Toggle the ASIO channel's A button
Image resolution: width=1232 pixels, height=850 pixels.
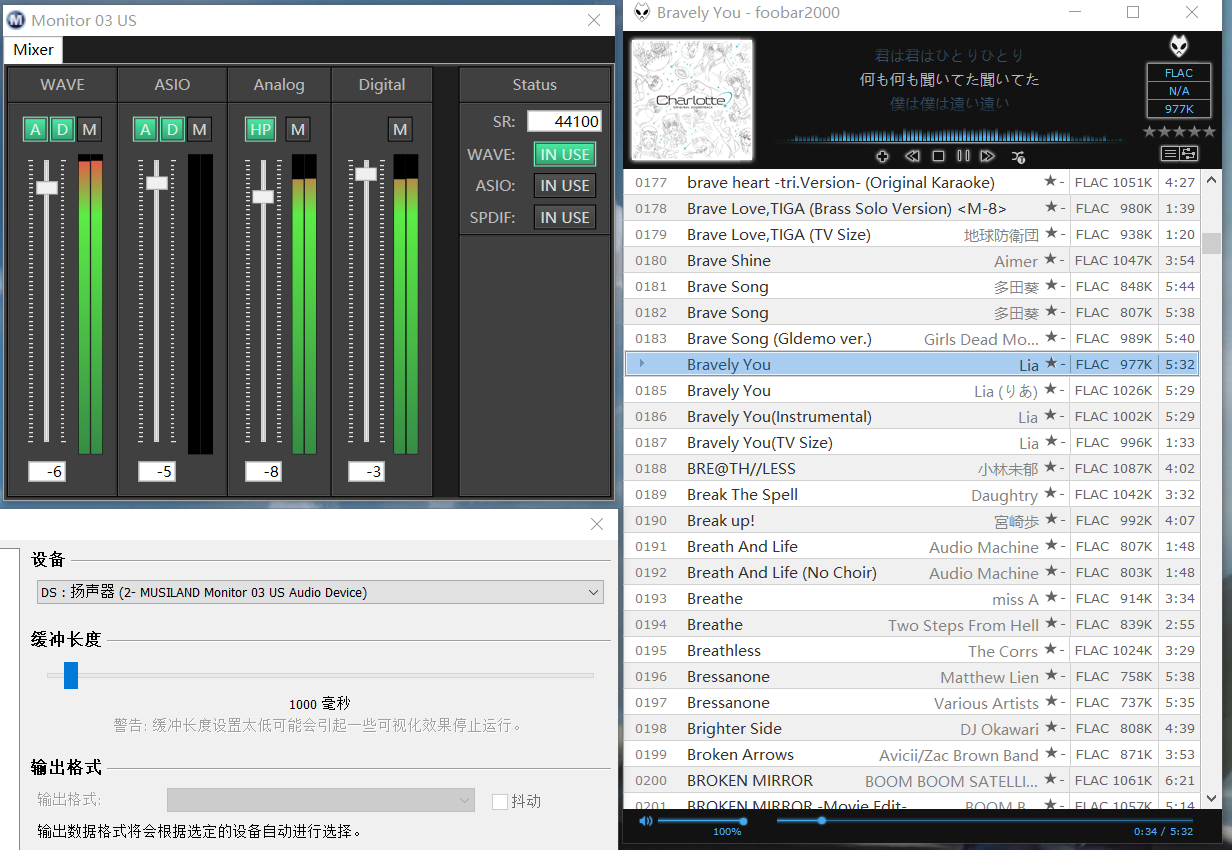tap(146, 129)
